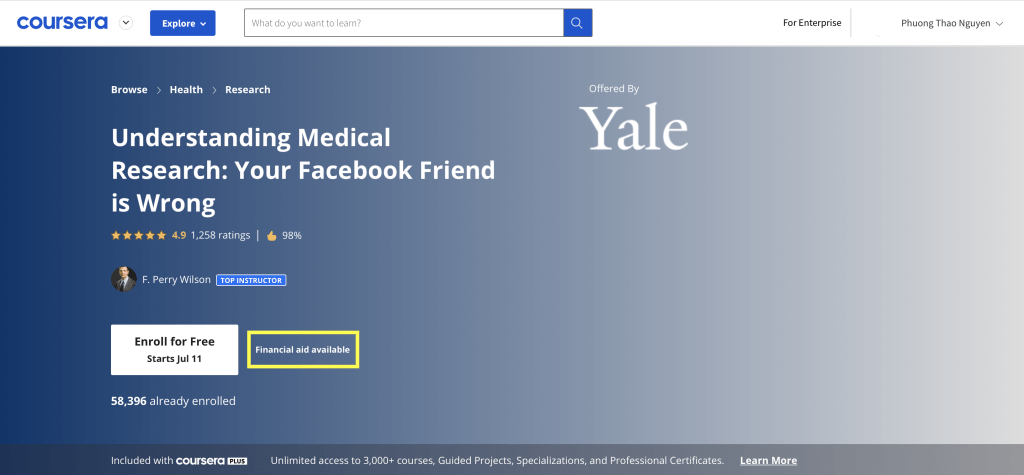Click the Coursera Plus logo in banner
Screen dimensions: 1024x475
click(211, 461)
